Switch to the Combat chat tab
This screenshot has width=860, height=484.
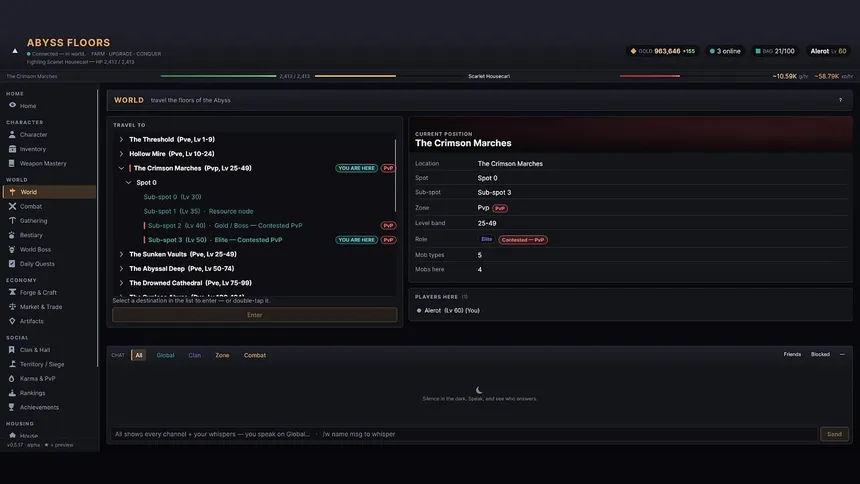[254, 355]
